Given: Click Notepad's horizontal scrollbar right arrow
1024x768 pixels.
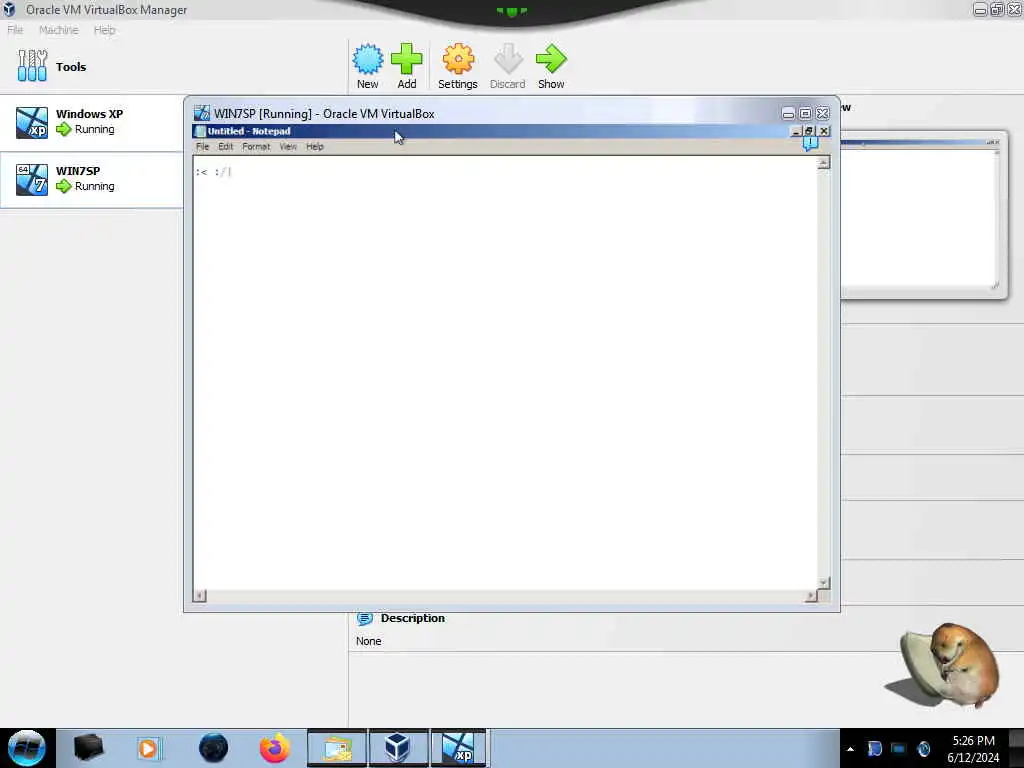Looking at the screenshot, I should [x=810, y=596].
